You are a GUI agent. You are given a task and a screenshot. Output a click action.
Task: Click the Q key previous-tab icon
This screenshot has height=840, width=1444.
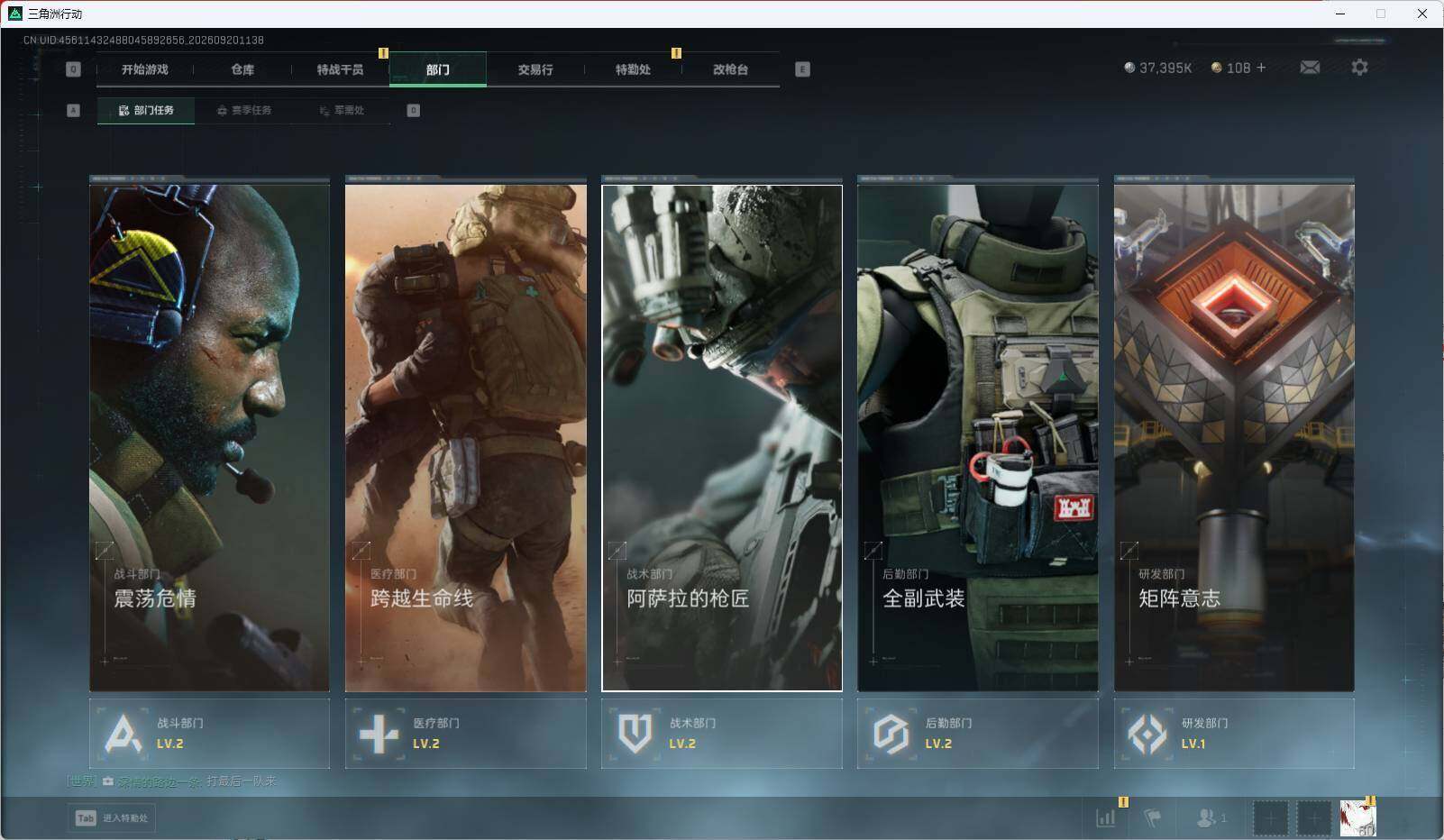click(x=74, y=69)
